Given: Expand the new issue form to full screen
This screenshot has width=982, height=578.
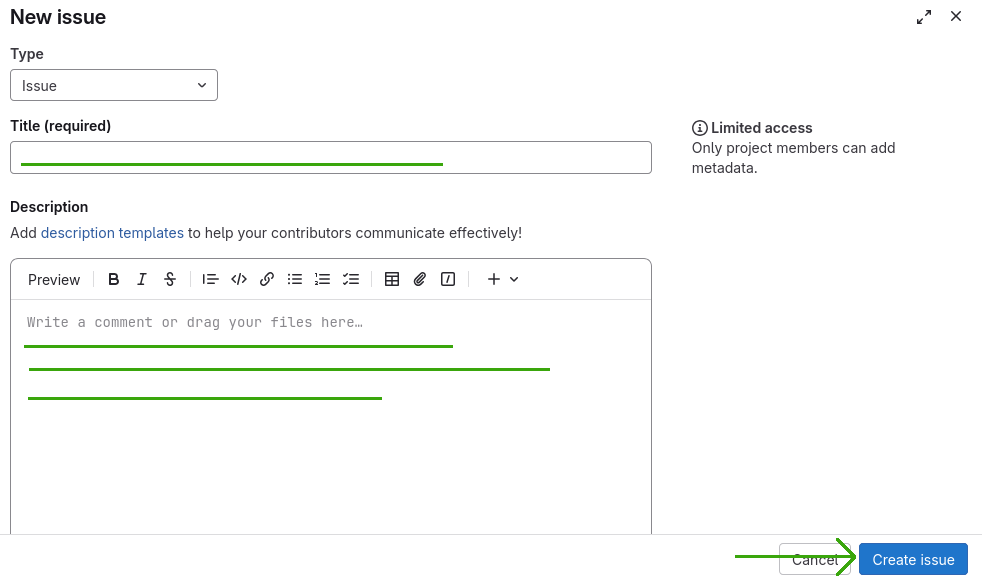Looking at the screenshot, I should coord(924,17).
